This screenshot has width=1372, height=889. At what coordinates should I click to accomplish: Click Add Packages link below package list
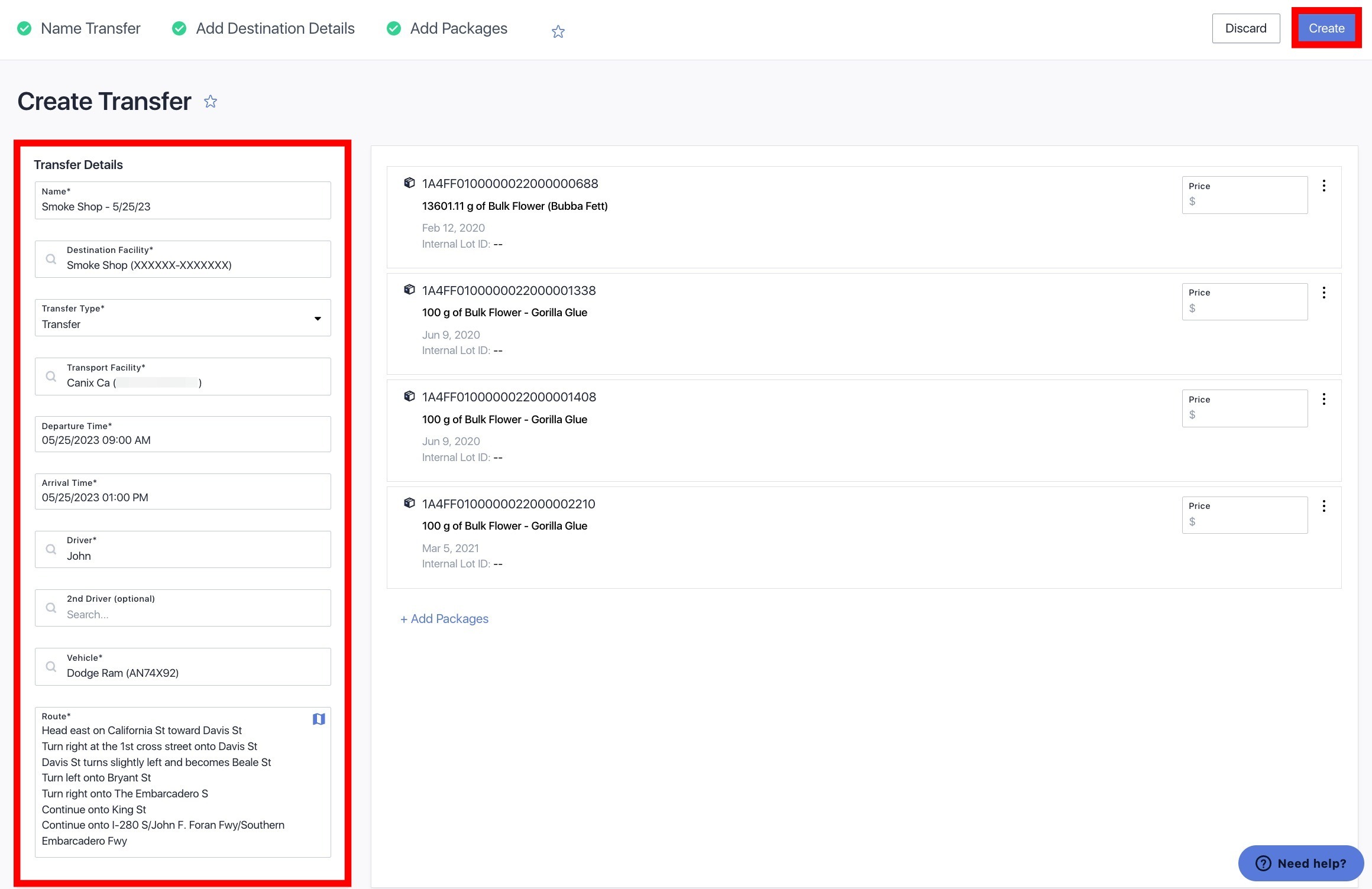pyautogui.click(x=444, y=618)
